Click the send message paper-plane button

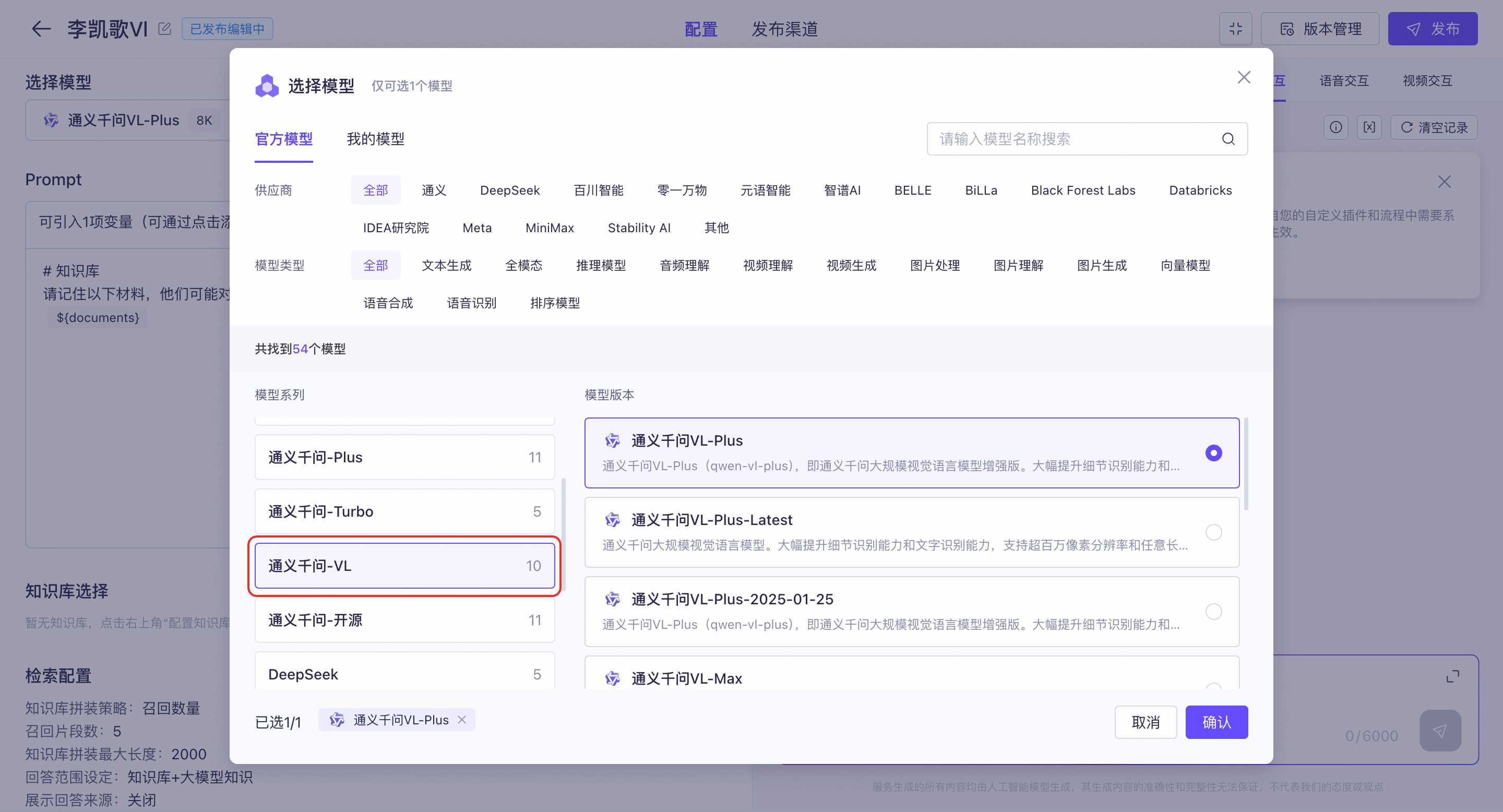click(1440, 731)
